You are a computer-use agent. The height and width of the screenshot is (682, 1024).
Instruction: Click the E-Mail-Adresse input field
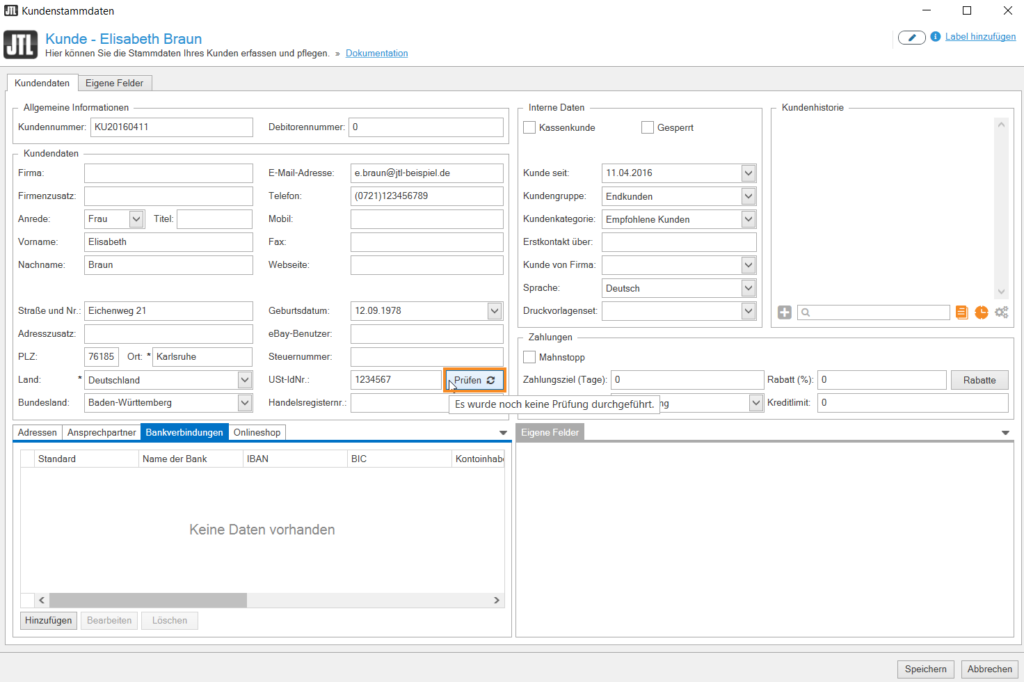coord(427,173)
